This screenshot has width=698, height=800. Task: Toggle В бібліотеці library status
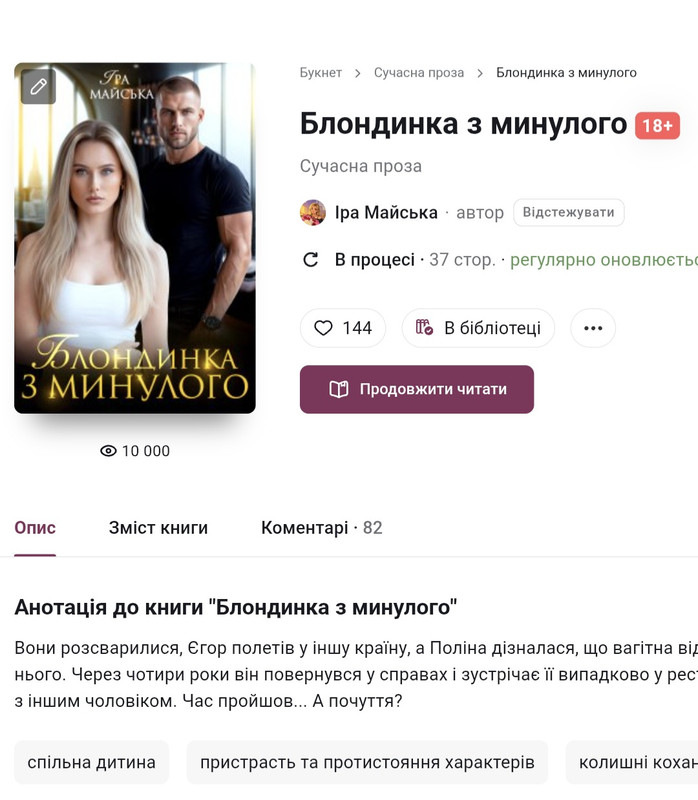coord(478,328)
